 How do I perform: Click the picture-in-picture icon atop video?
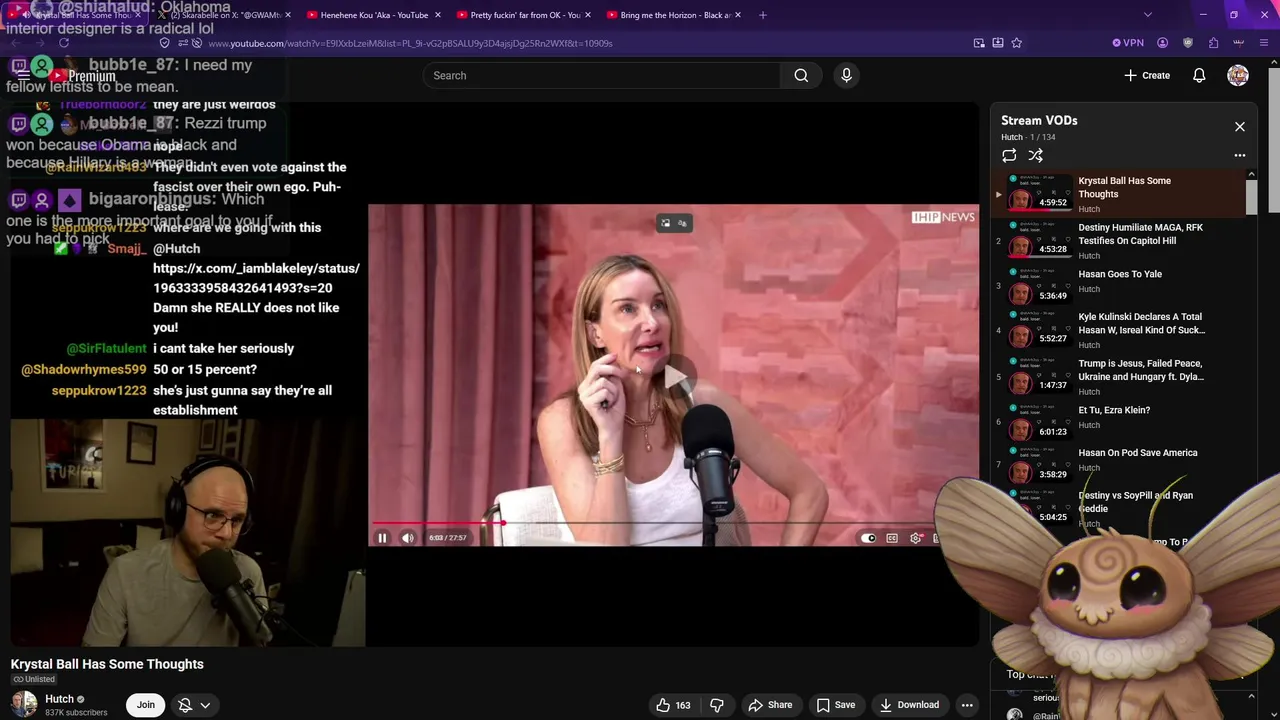665,223
